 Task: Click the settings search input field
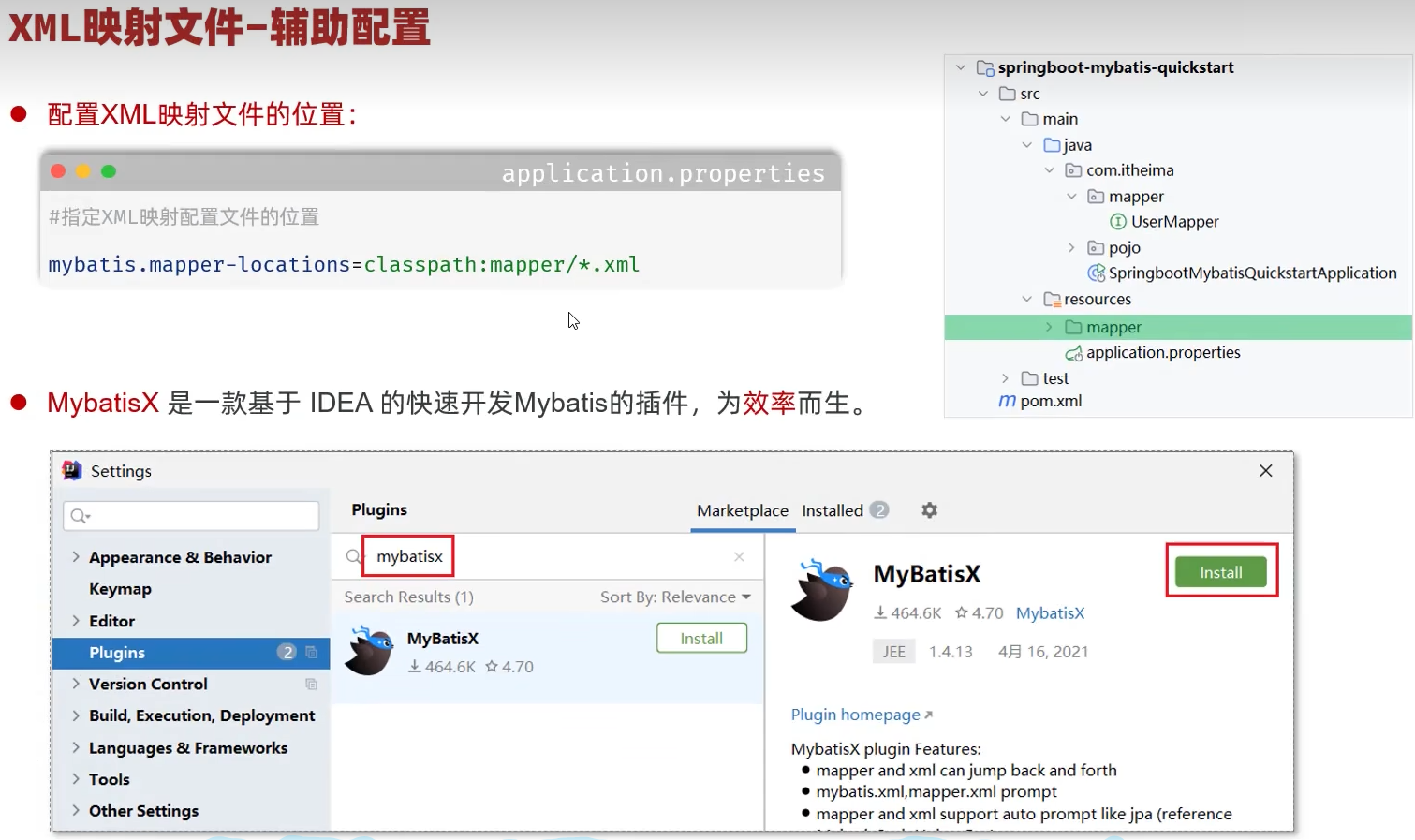click(x=191, y=516)
